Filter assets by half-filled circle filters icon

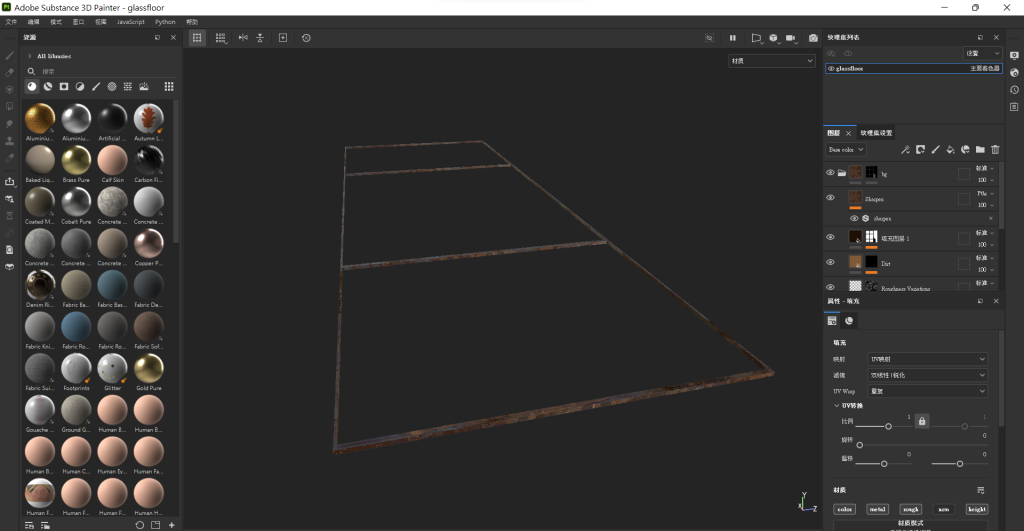pos(80,86)
